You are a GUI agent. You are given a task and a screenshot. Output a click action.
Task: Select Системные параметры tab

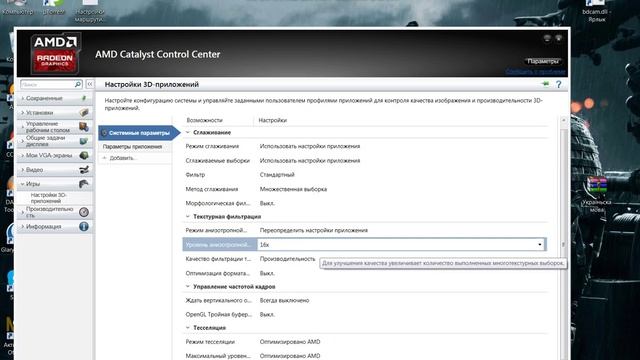139,133
